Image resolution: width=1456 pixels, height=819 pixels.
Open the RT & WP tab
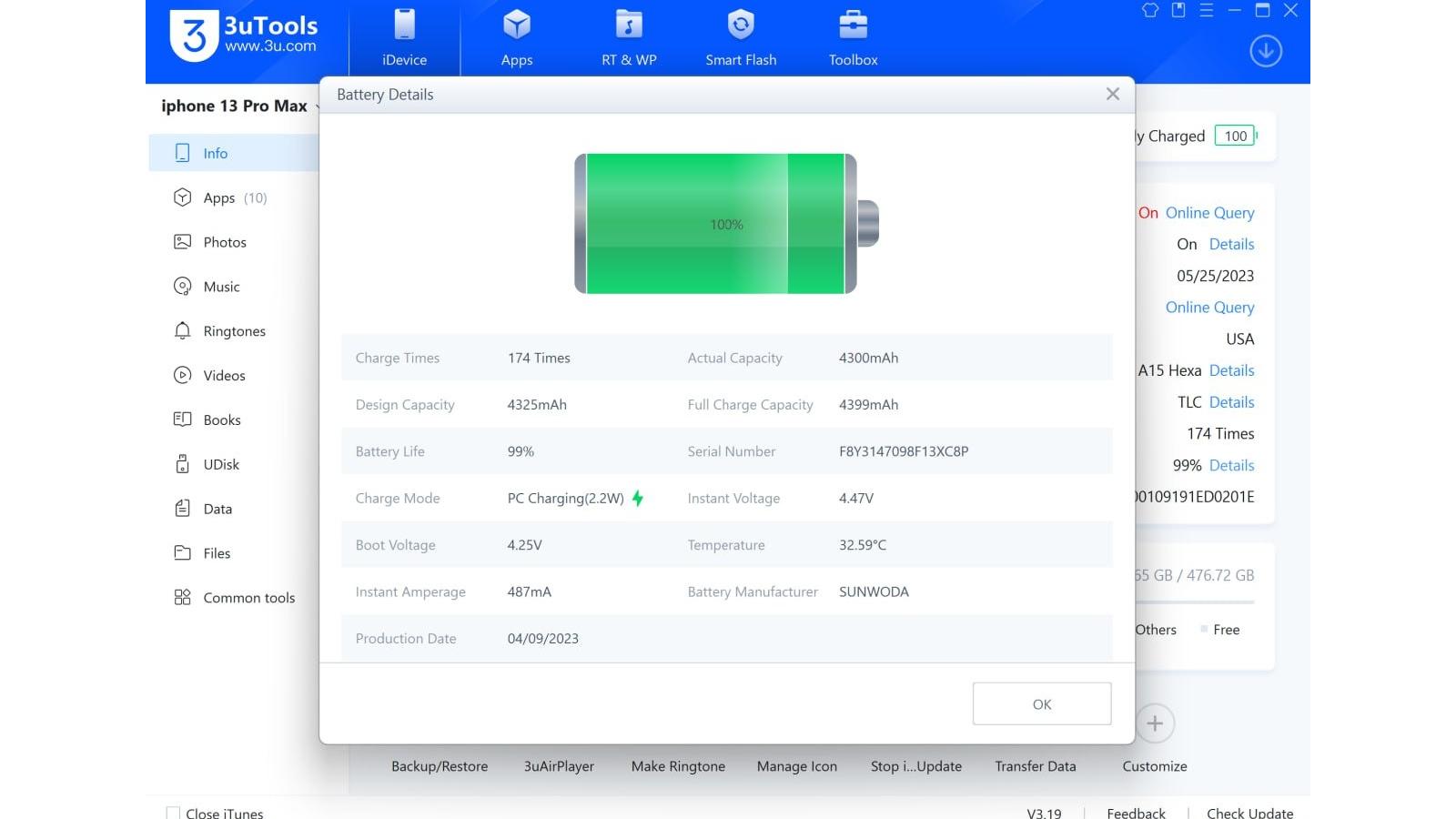629,38
